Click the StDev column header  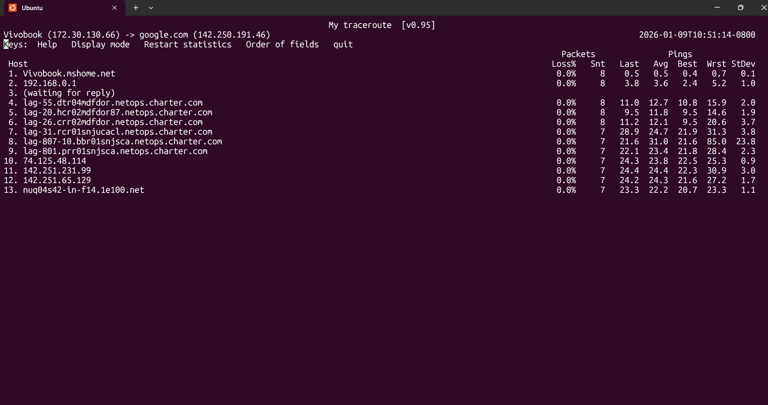click(x=743, y=64)
